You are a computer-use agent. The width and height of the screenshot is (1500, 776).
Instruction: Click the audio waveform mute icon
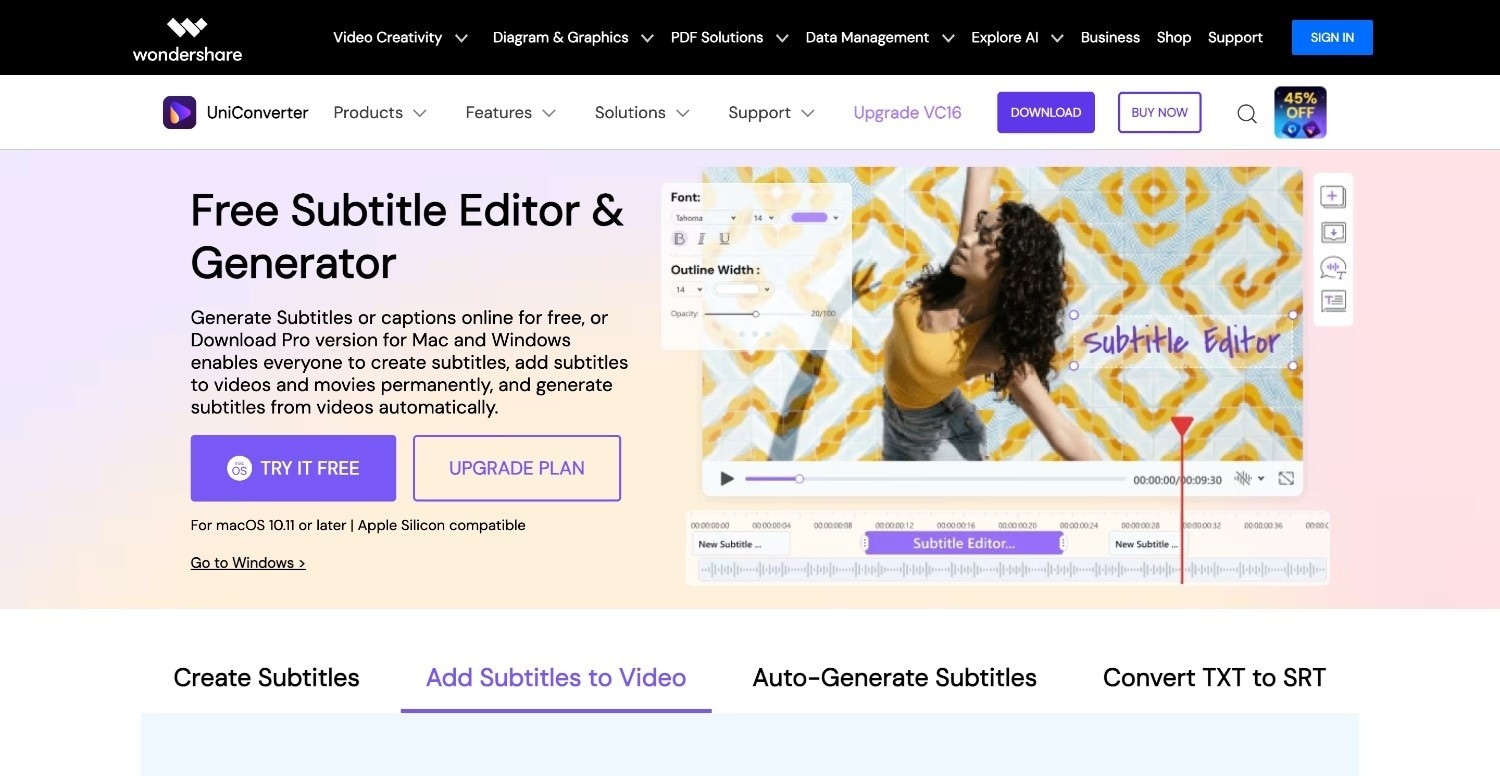coord(1243,479)
